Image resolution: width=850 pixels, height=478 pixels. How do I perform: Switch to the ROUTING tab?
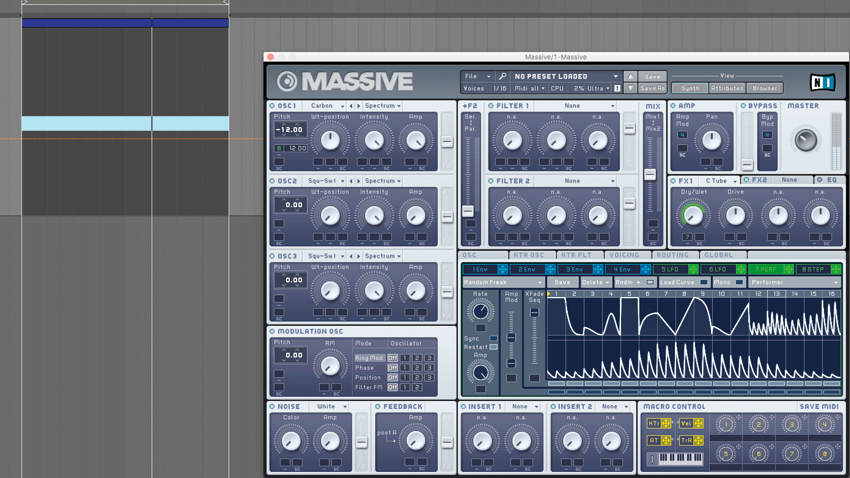click(676, 255)
